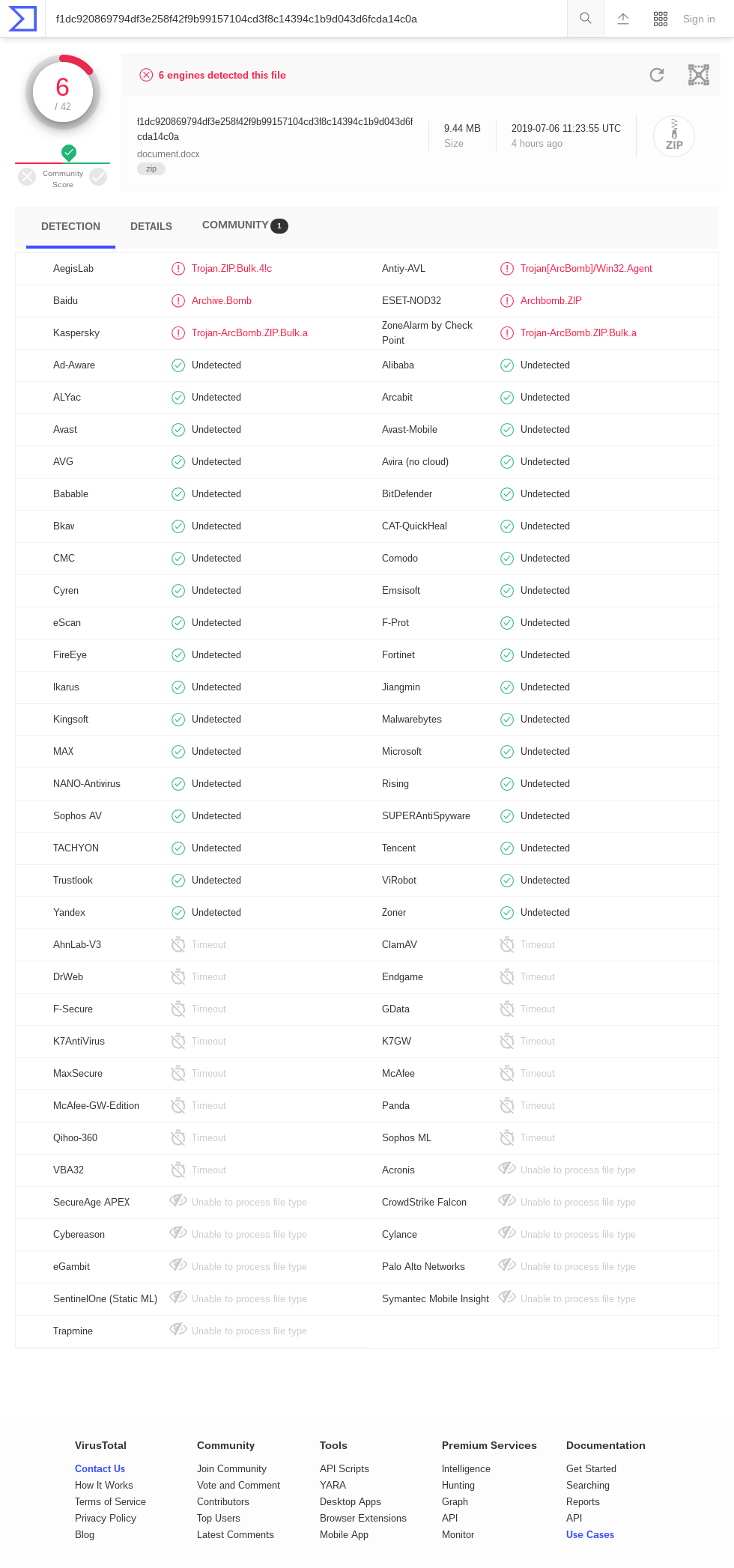
Task: Click the ZIP file type icon
Action: tap(674, 136)
